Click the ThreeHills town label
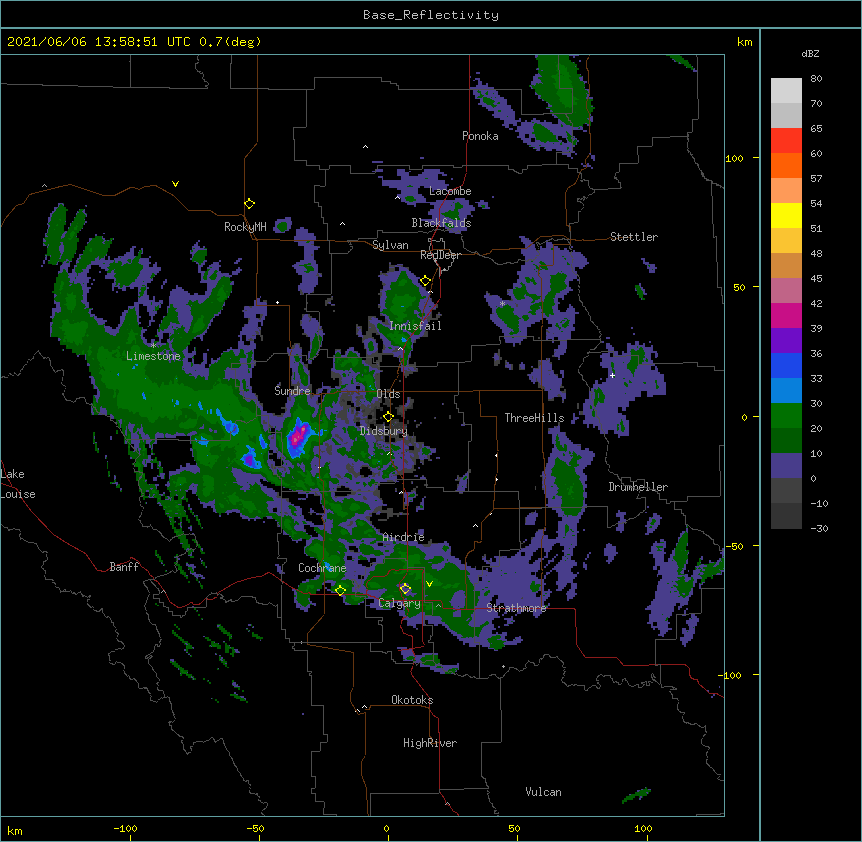 coord(534,418)
